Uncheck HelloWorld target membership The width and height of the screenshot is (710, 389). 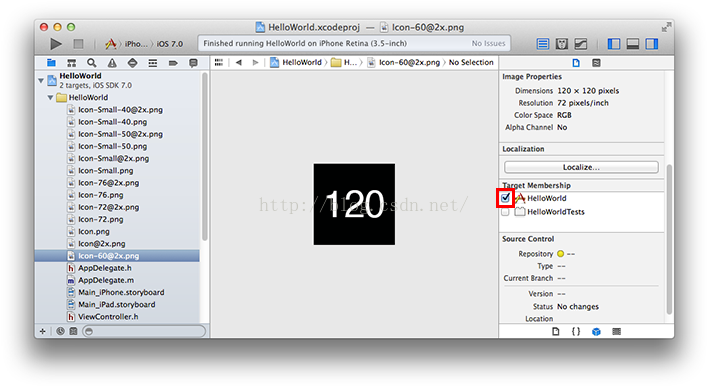click(505, 198)
